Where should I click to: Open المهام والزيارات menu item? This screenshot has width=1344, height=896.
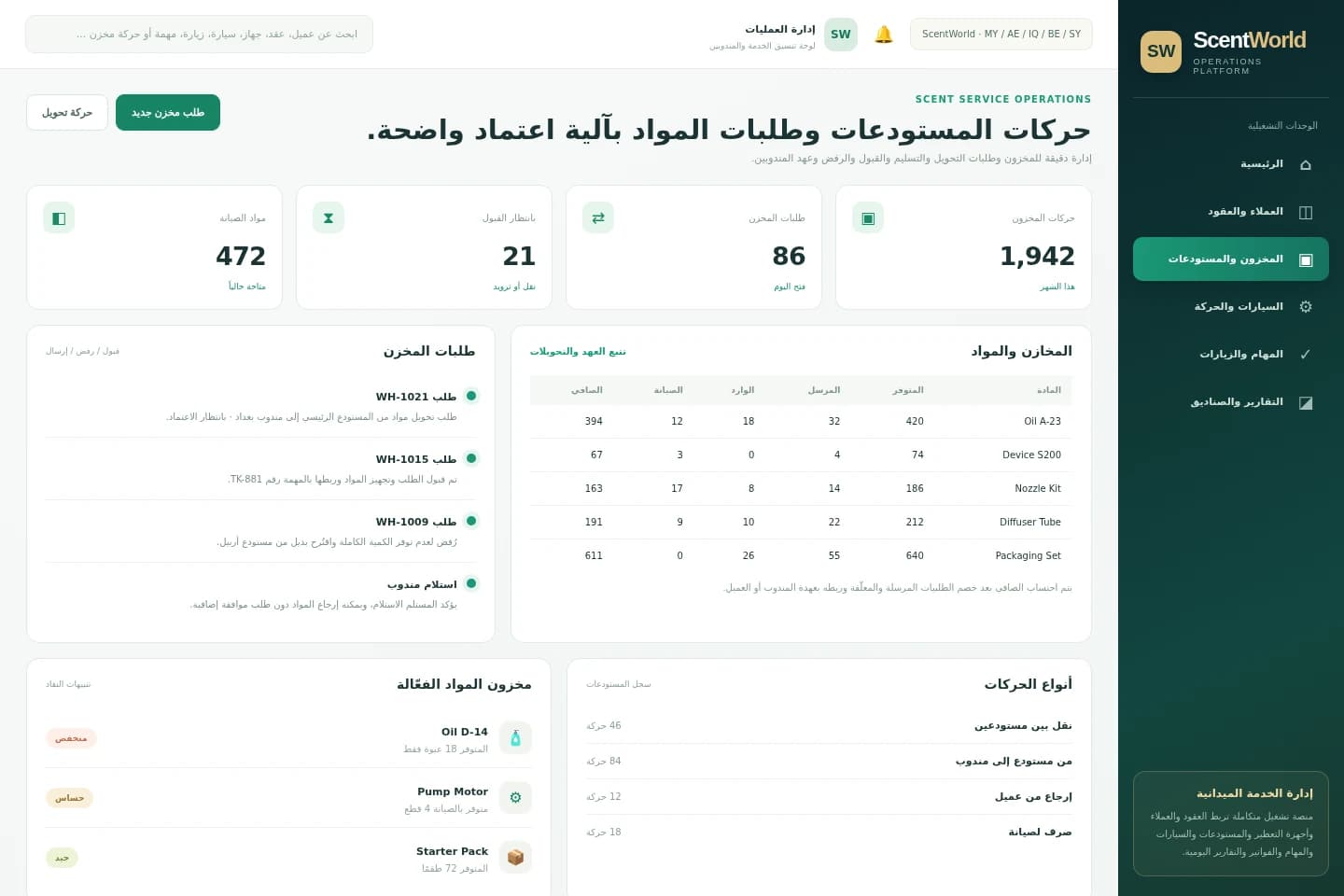(x=1231, y=355)
